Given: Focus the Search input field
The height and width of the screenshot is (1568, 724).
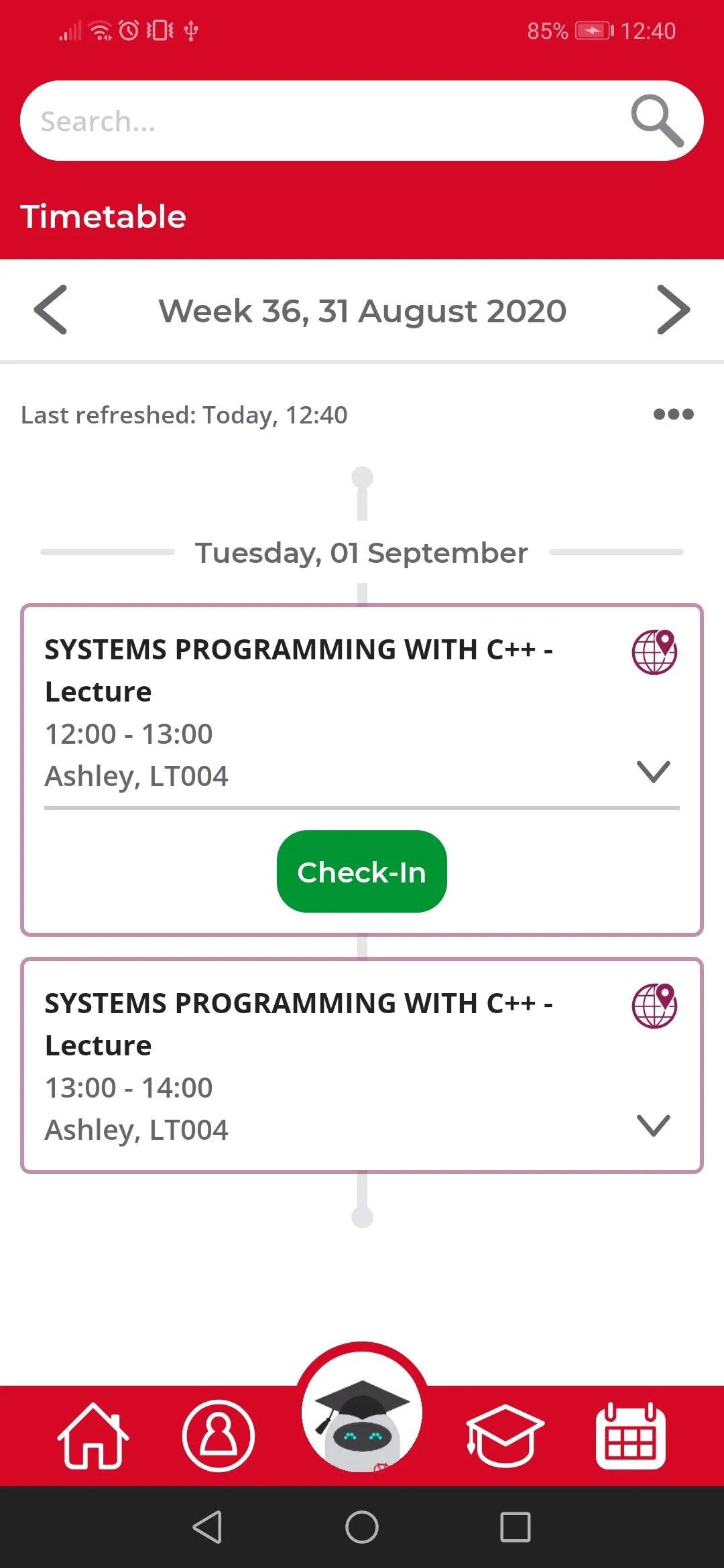Looking at the screenshot, I should tap(322, 121).
